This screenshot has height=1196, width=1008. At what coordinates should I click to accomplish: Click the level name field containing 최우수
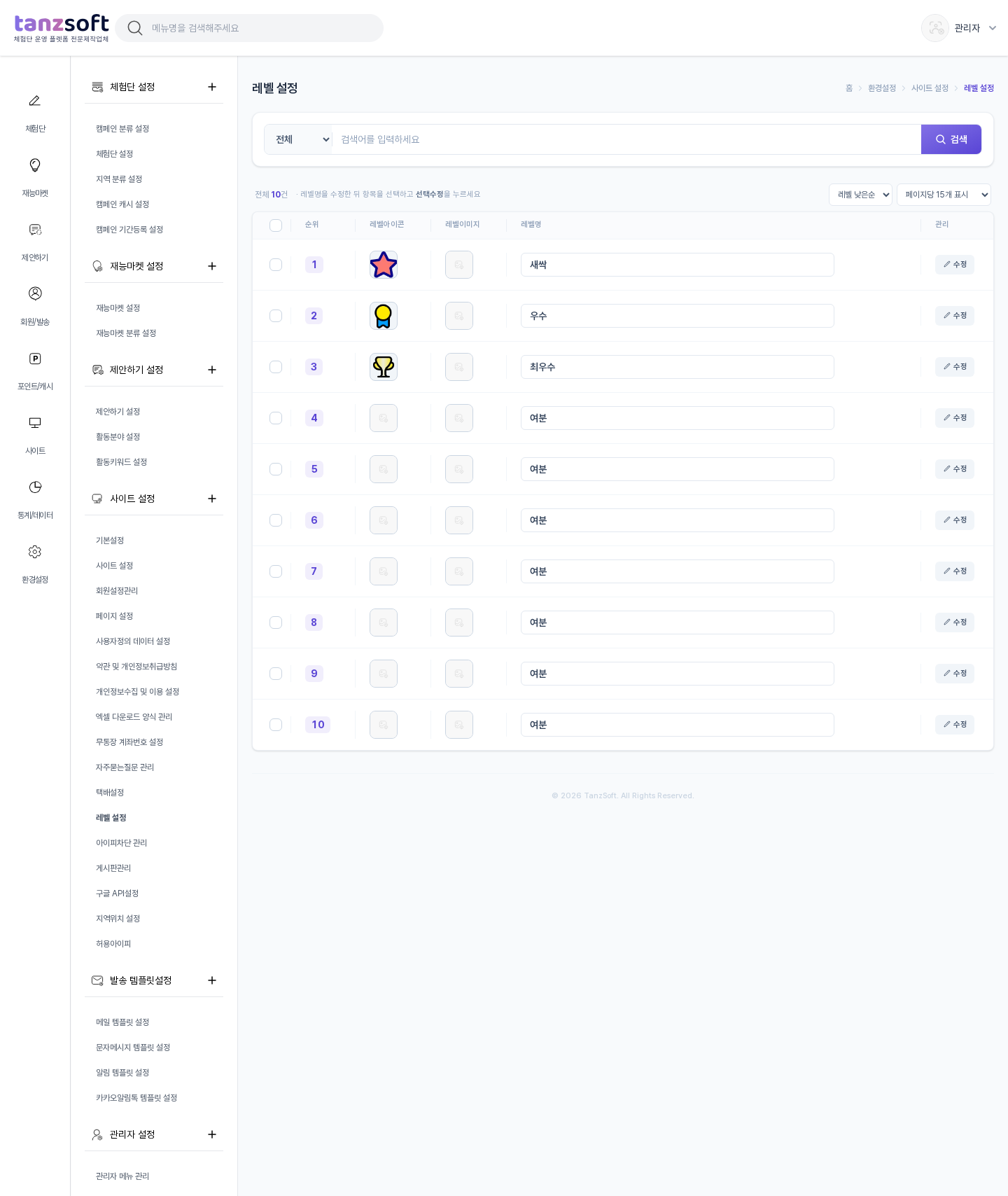pyautogui.click(x=678, y=367)
